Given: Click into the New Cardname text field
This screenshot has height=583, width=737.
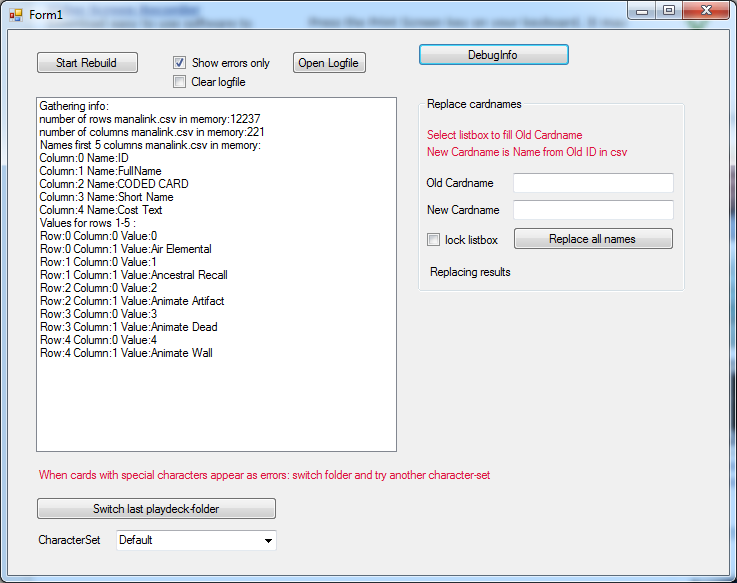Looking at the screenshot, I should tap(593, 210).
